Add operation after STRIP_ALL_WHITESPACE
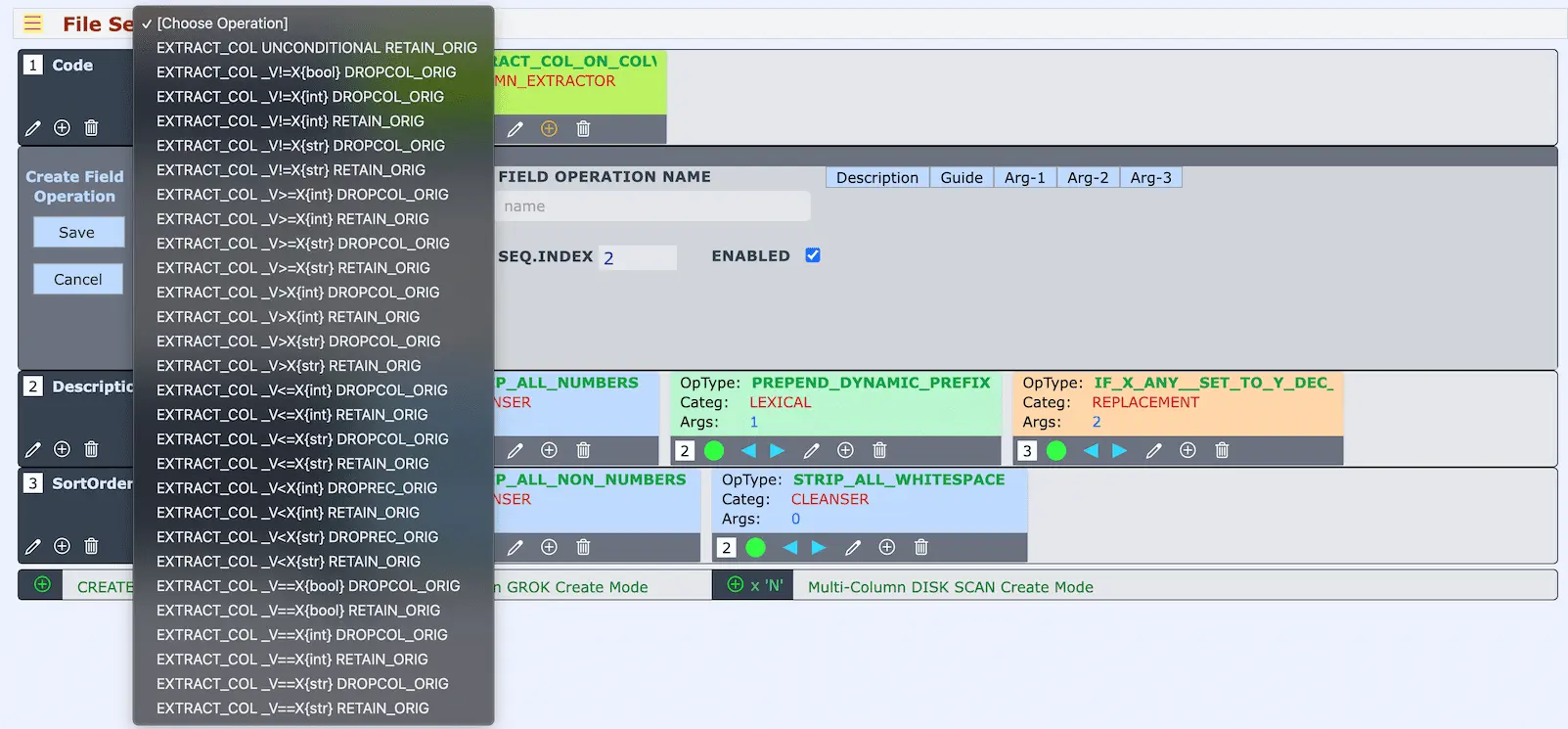The height and width of the screenshot is (729, 1568). pos(887,547)
